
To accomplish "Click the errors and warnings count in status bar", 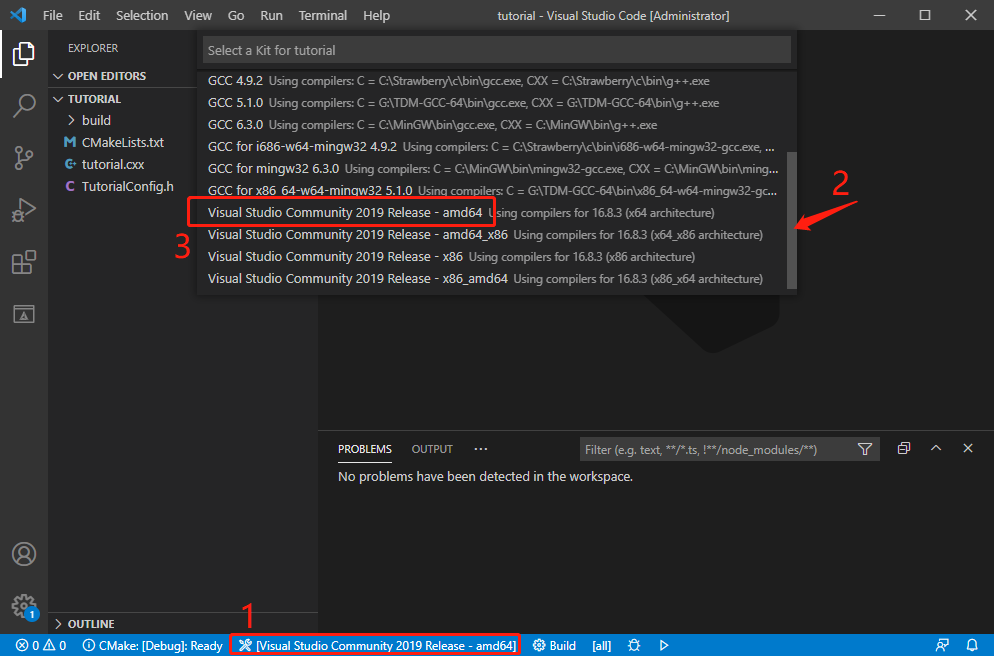I will [41, 645].
